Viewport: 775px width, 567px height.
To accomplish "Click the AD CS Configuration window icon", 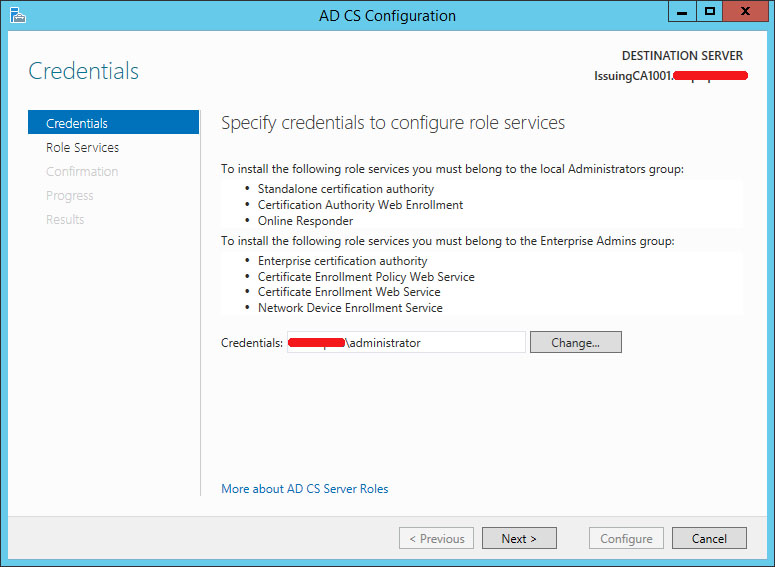I will click(17, 15).
